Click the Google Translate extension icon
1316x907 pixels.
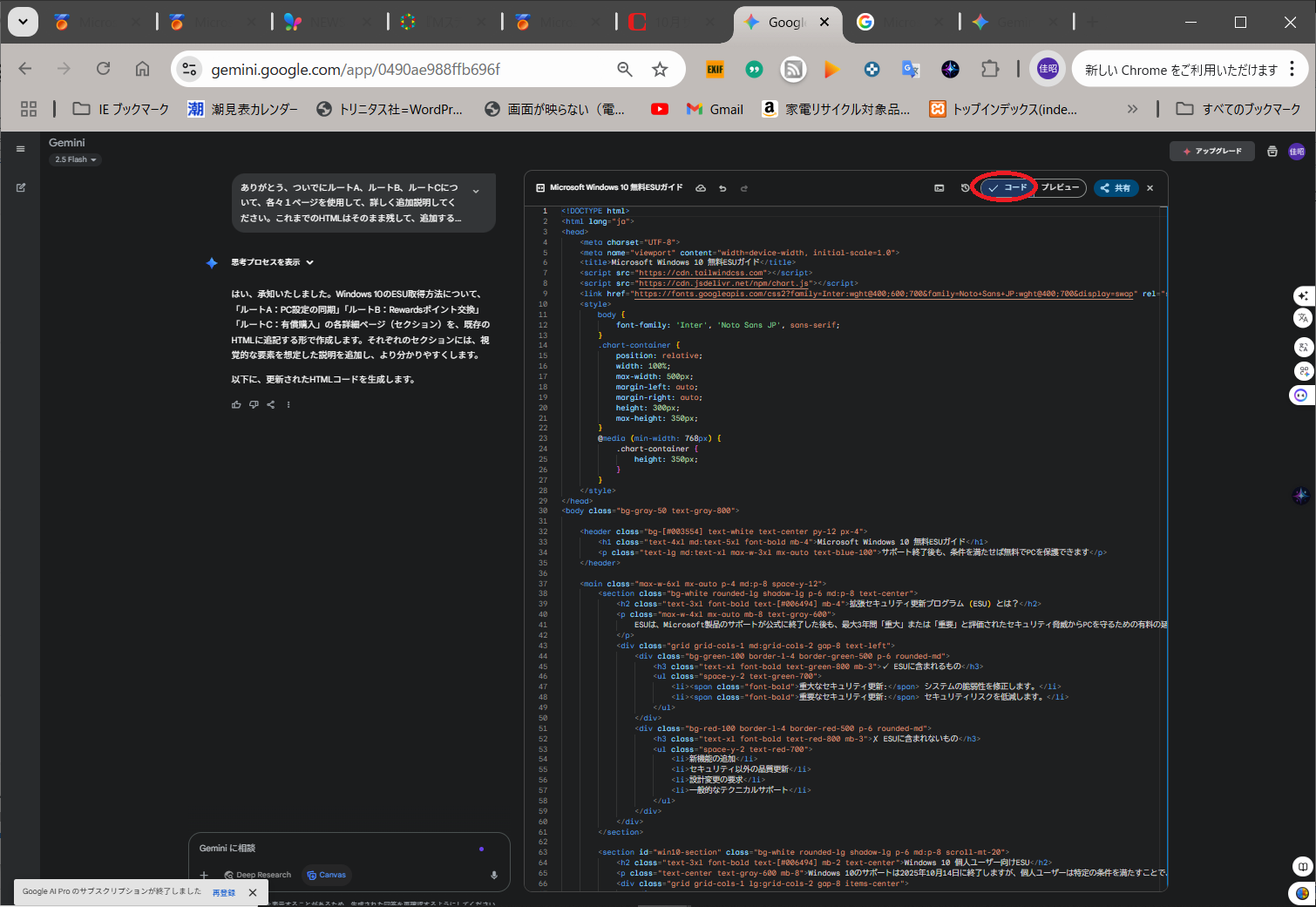coord(911,69)
